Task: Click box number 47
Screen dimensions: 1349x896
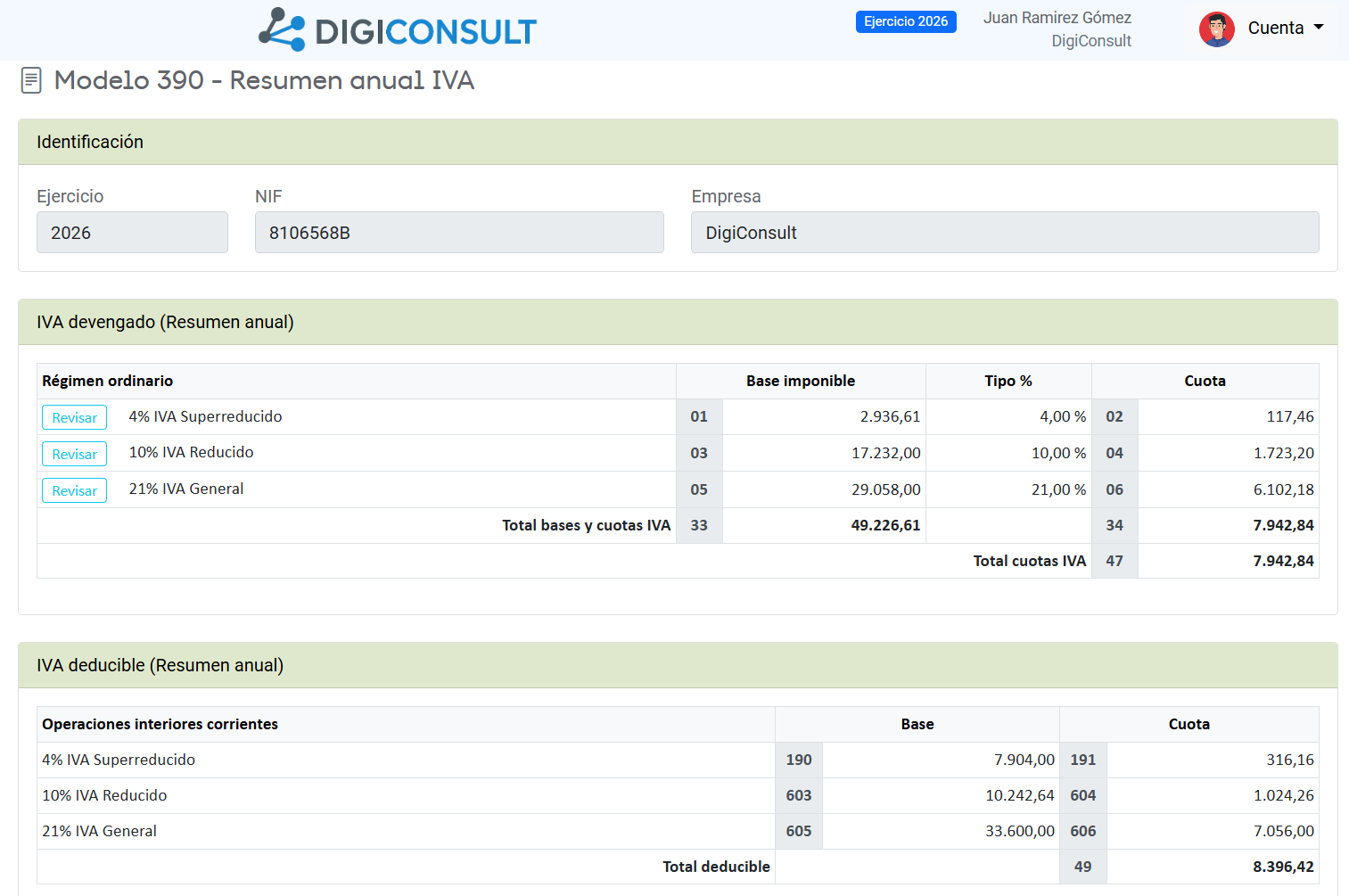Action: pyautogui.click(x=1115, y=561)
